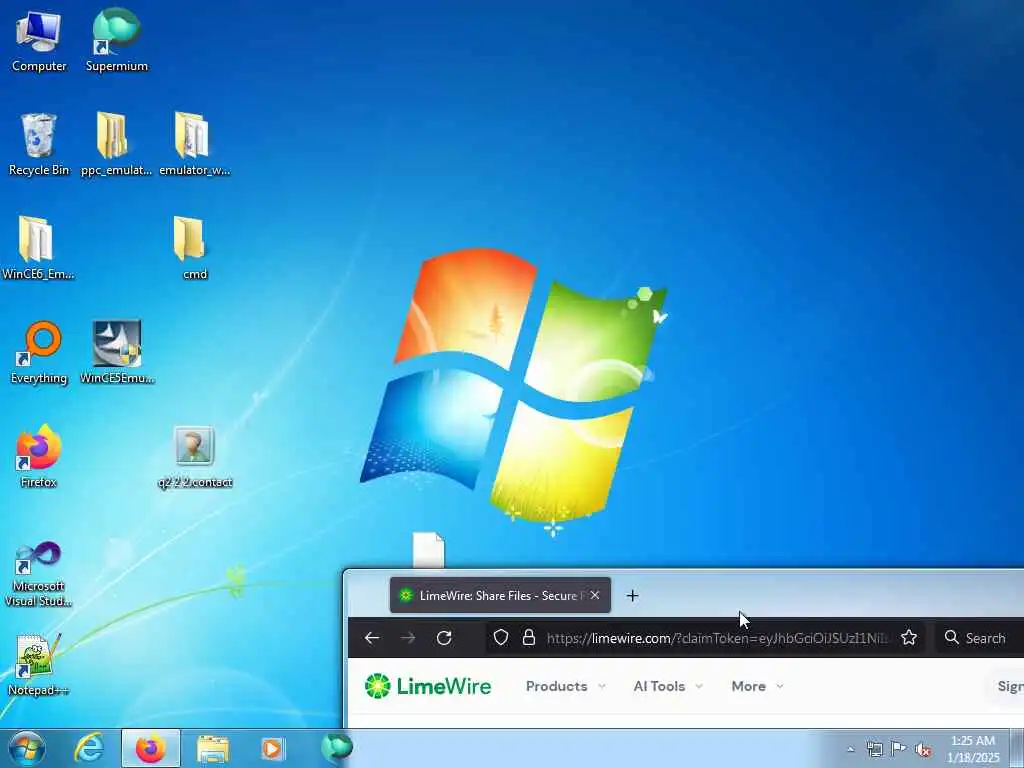Click the Firefox Search box
Image resolution: width=1024 pixels, height=768 pixels.
980,638
